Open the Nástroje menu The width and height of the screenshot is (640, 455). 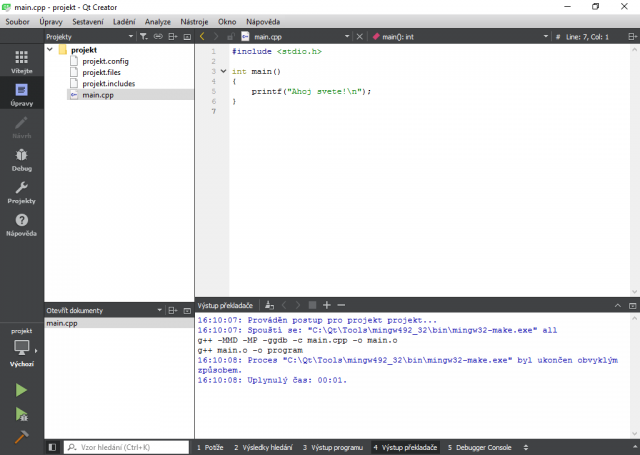pyautogui.click(x=194, y=22)
